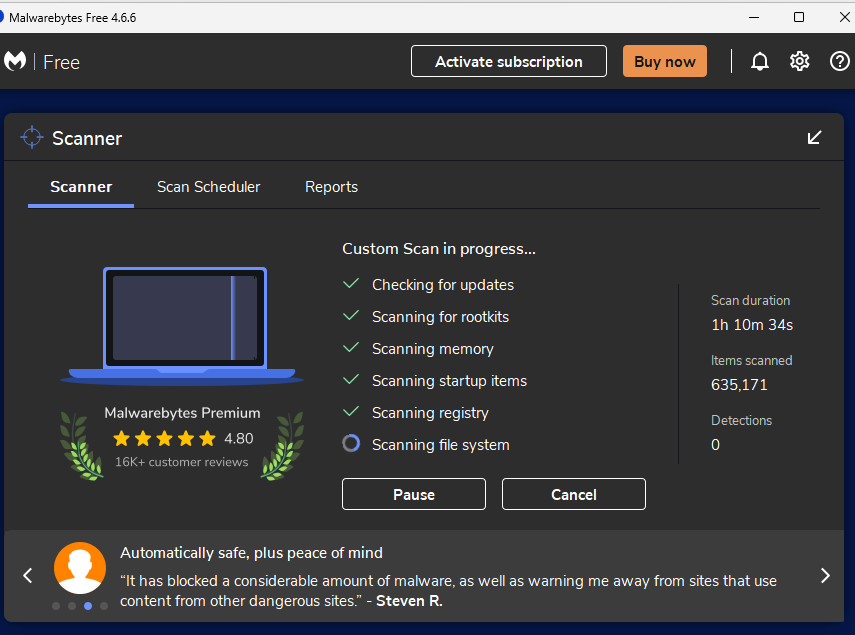855x635 pixels.
Task: Select the second testimonial dot
Action: click(72, 606)
